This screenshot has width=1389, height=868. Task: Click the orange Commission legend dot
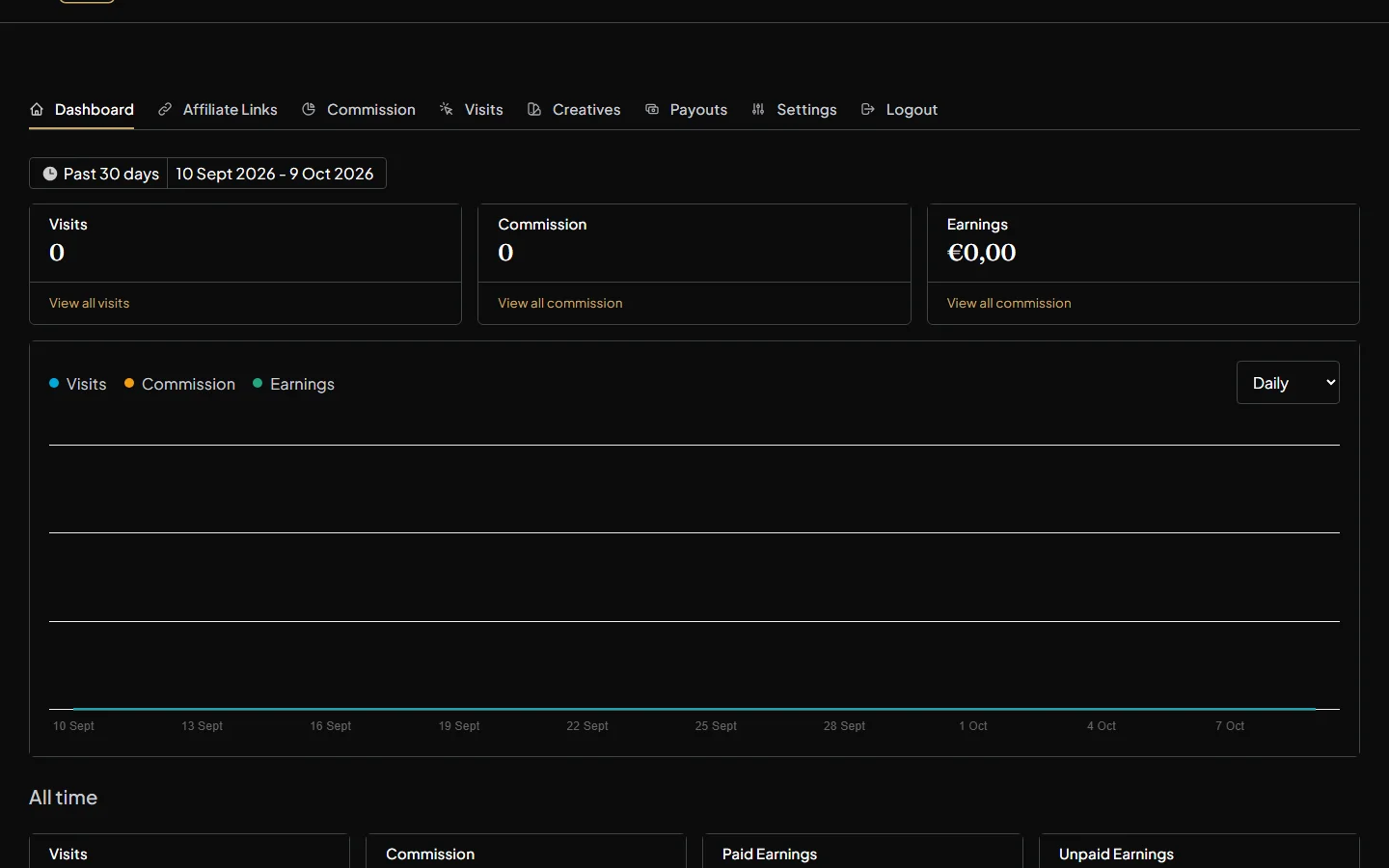129,383
